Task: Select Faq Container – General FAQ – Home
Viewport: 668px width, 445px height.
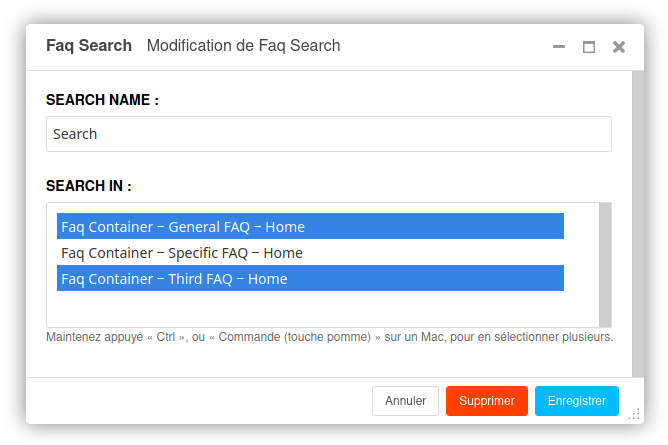Action: [310, 226]
